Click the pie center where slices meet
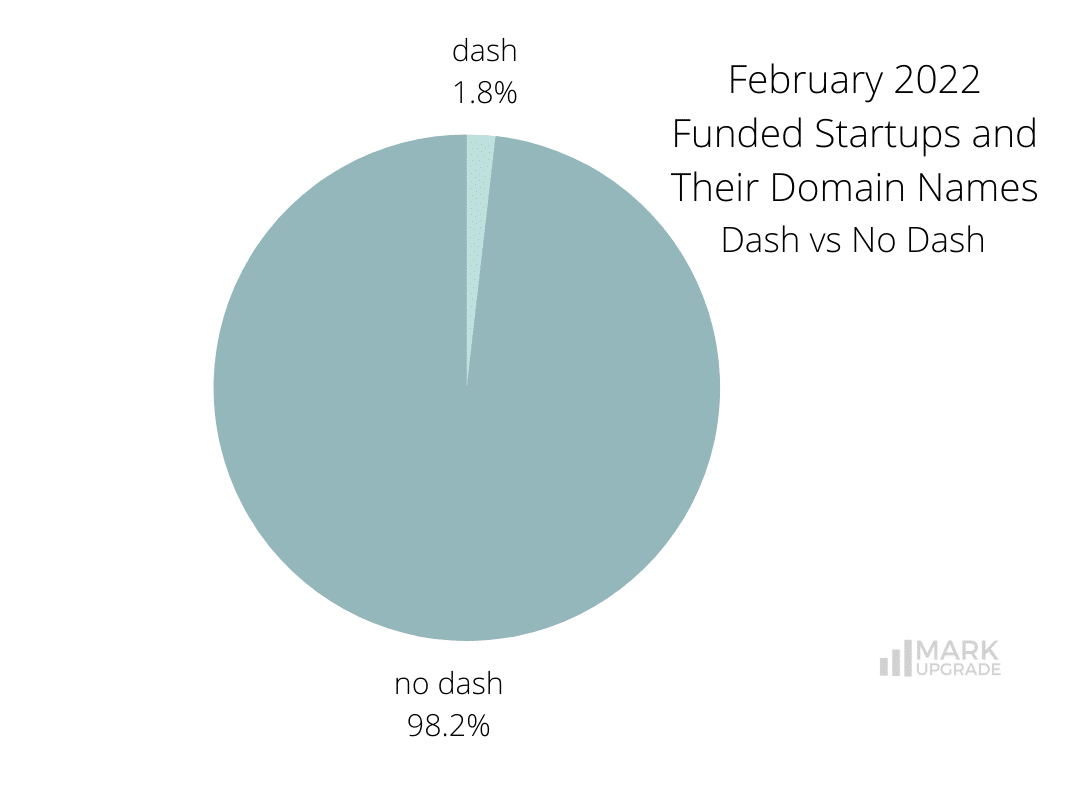This screenshot has width=1080, height=800. 467,387
